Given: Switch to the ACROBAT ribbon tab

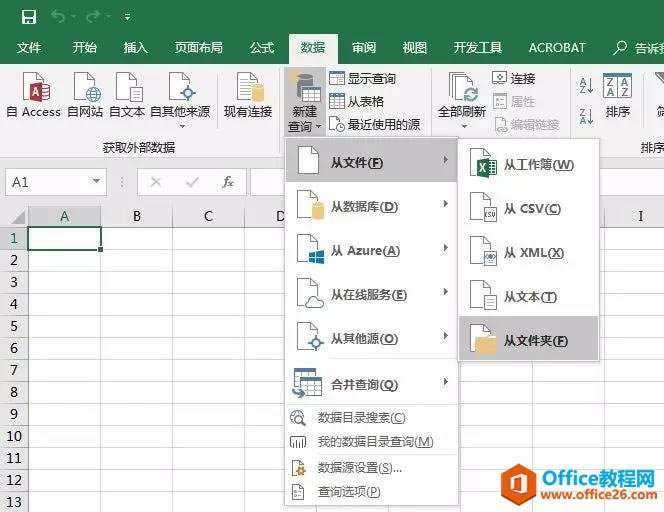Looking at the screenshot, I should pos(557,47).
